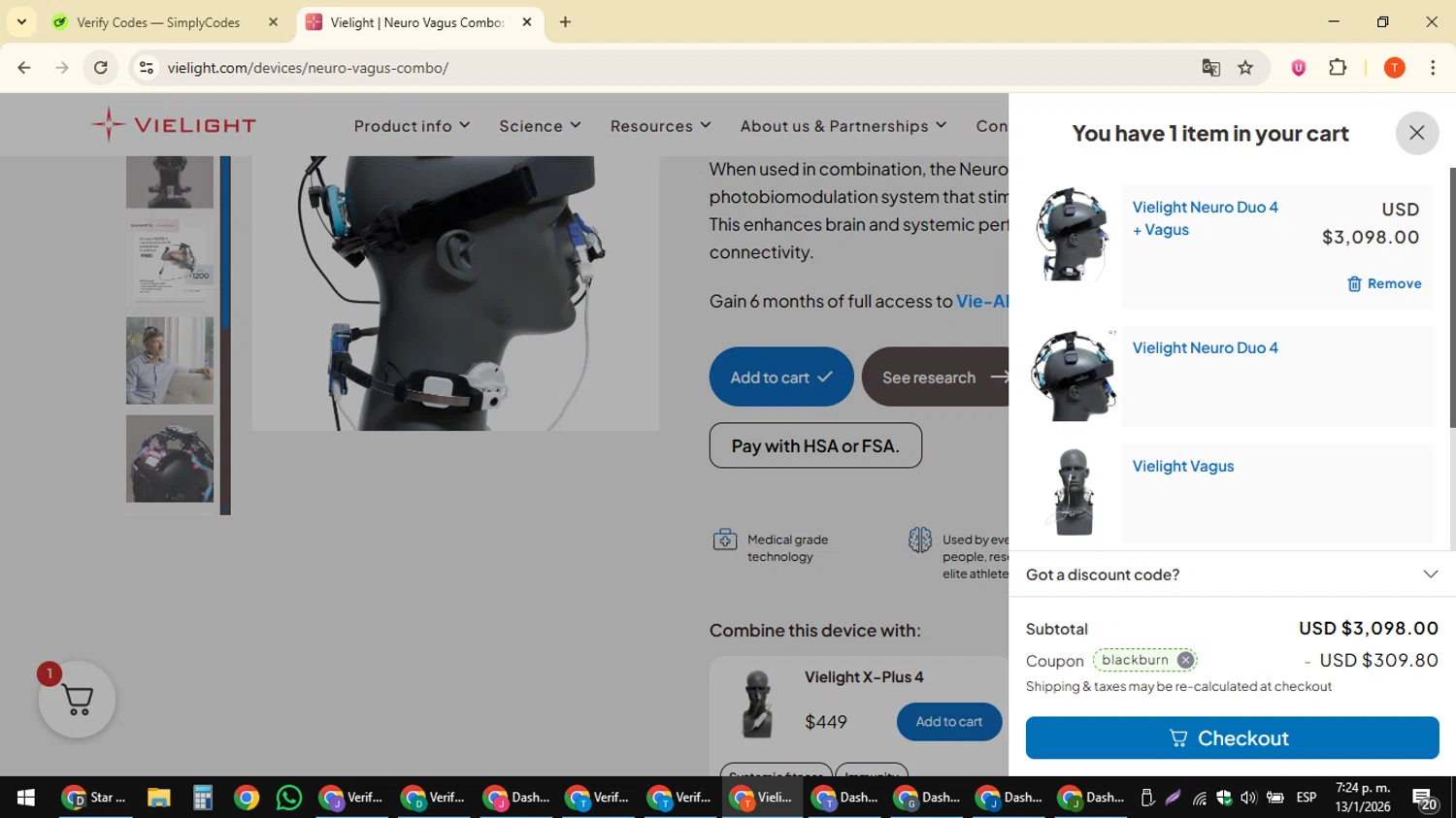Open the Vielight Neuro Duo 4 product link

1205,347
